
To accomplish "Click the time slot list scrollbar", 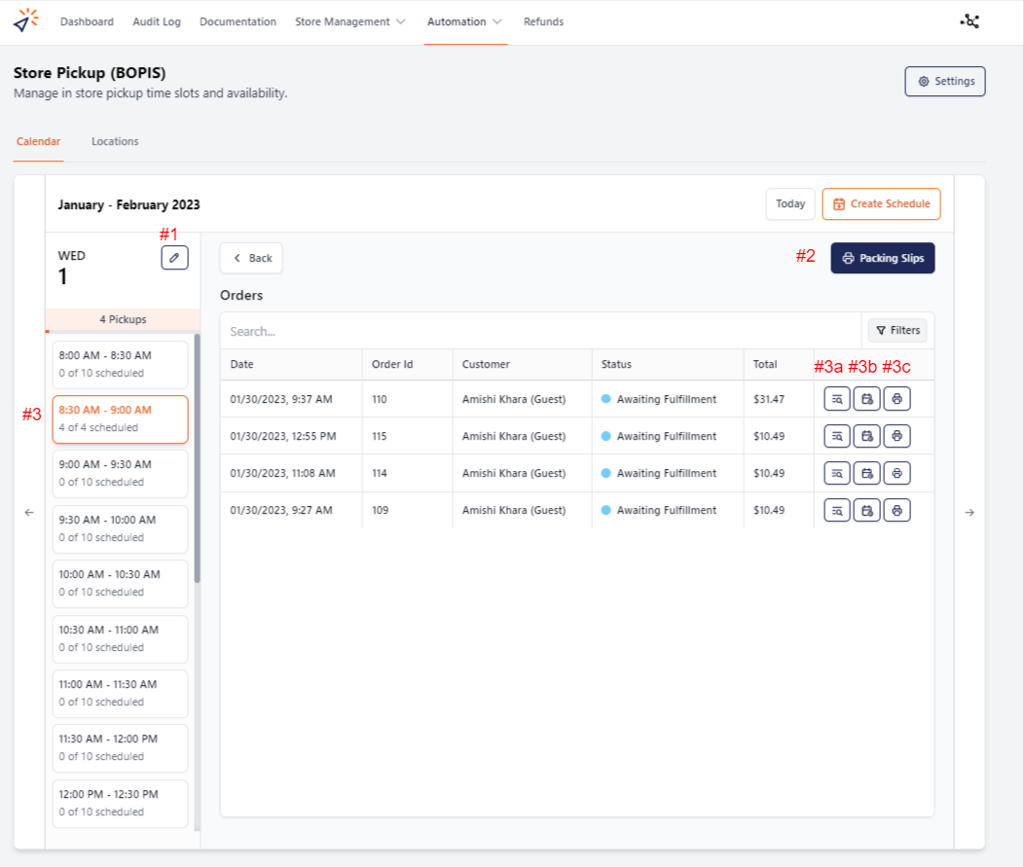I will (197, 458).
